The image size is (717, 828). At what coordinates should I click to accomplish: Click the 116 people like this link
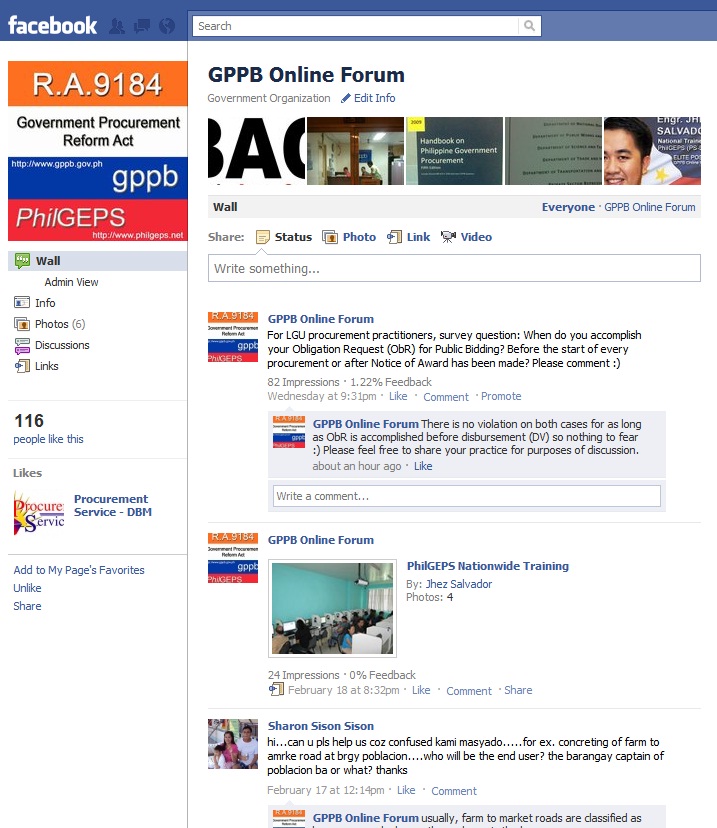tap(48, 439)
